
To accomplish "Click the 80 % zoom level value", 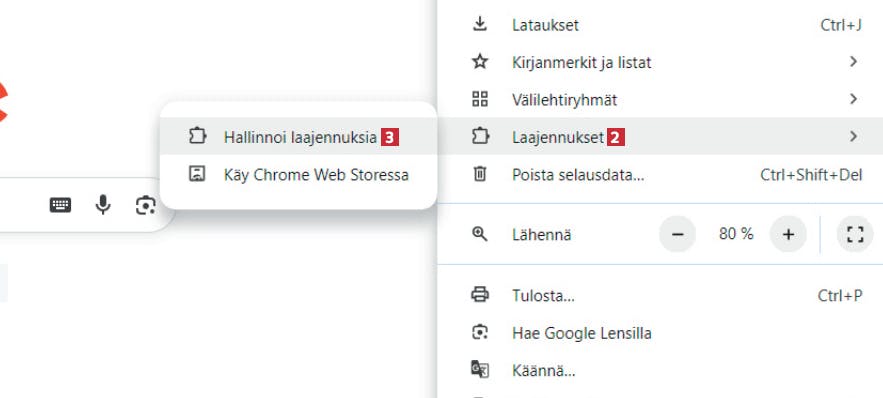I will [x=736, y=234].
